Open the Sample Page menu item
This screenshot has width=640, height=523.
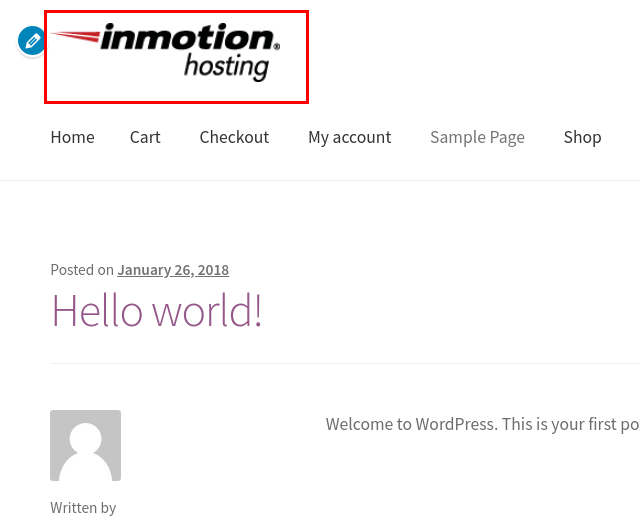(477, 137)
